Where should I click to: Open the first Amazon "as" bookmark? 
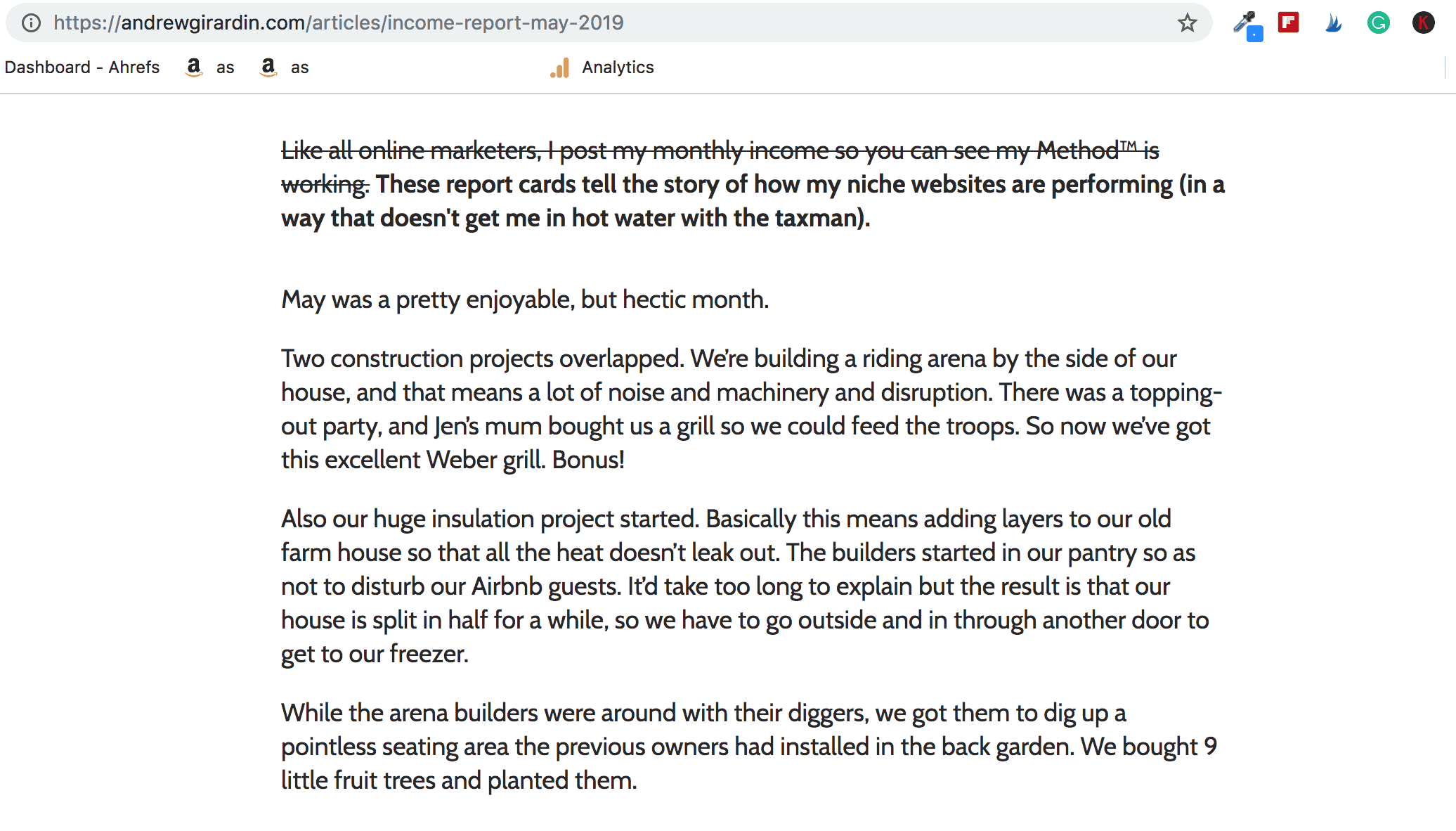tap(209, 67)
